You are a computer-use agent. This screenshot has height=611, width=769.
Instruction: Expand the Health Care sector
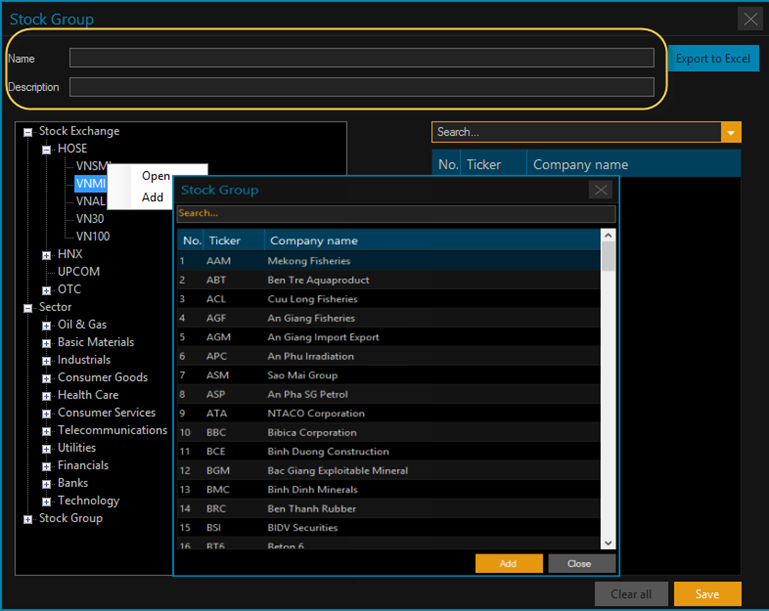tap(47, 396)
